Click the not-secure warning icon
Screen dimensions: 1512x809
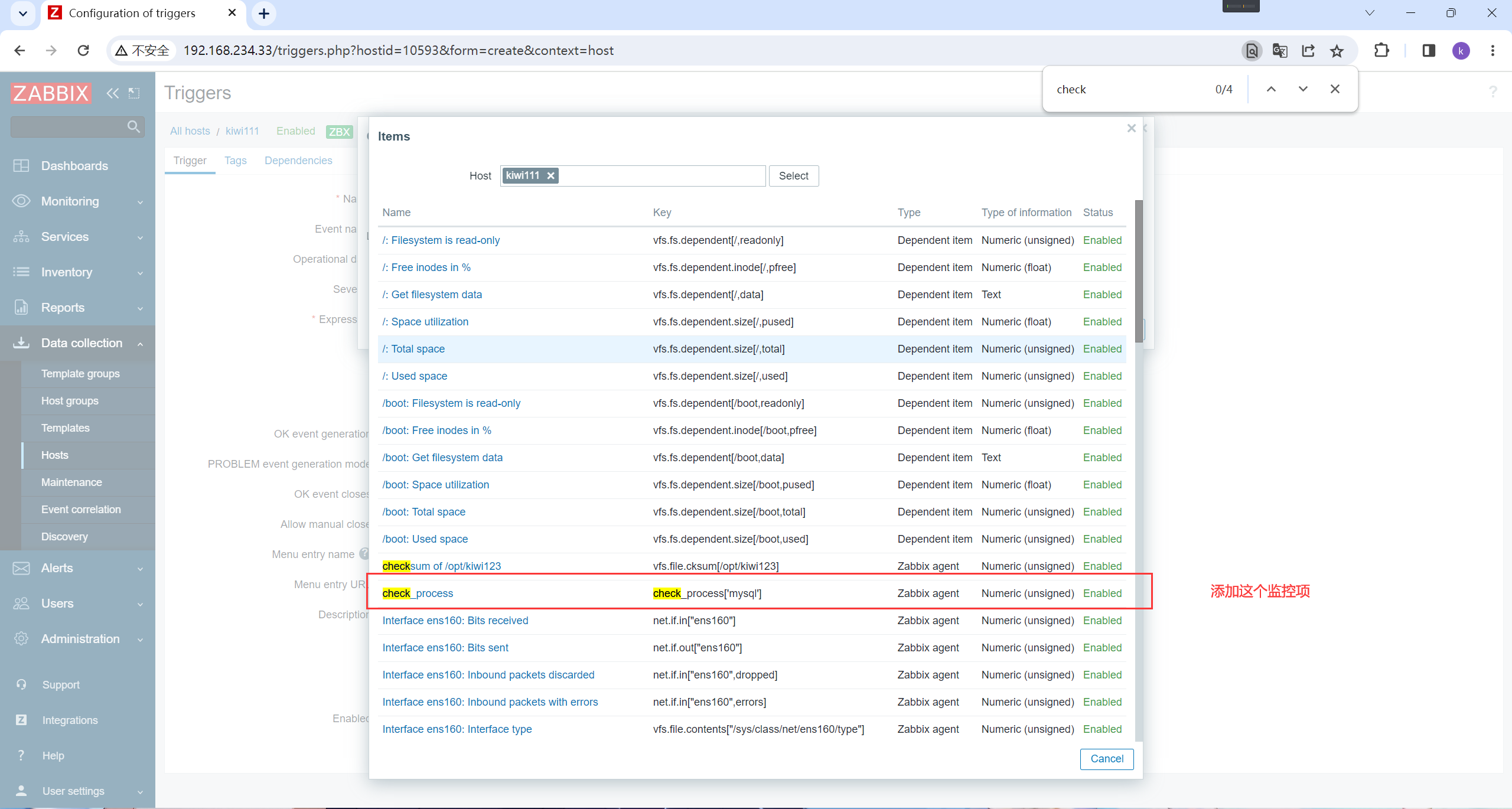click(x=122, y=51)
